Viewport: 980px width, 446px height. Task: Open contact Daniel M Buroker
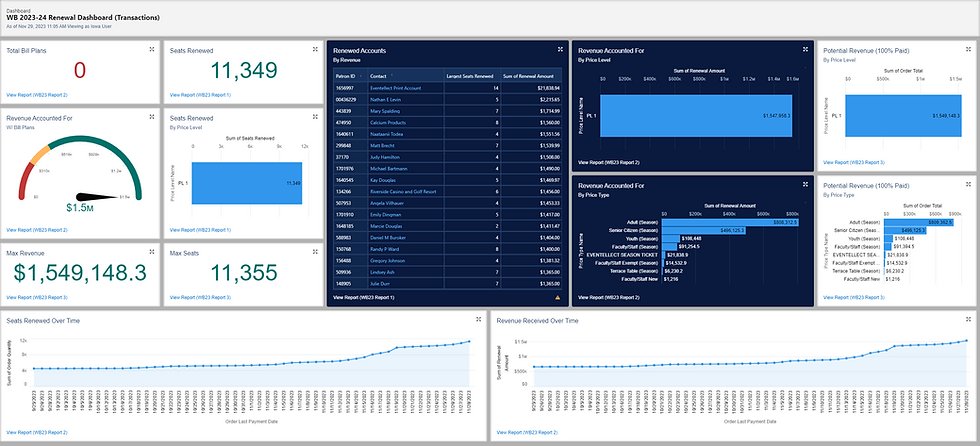pyautogui.click(x=388, y=237)
